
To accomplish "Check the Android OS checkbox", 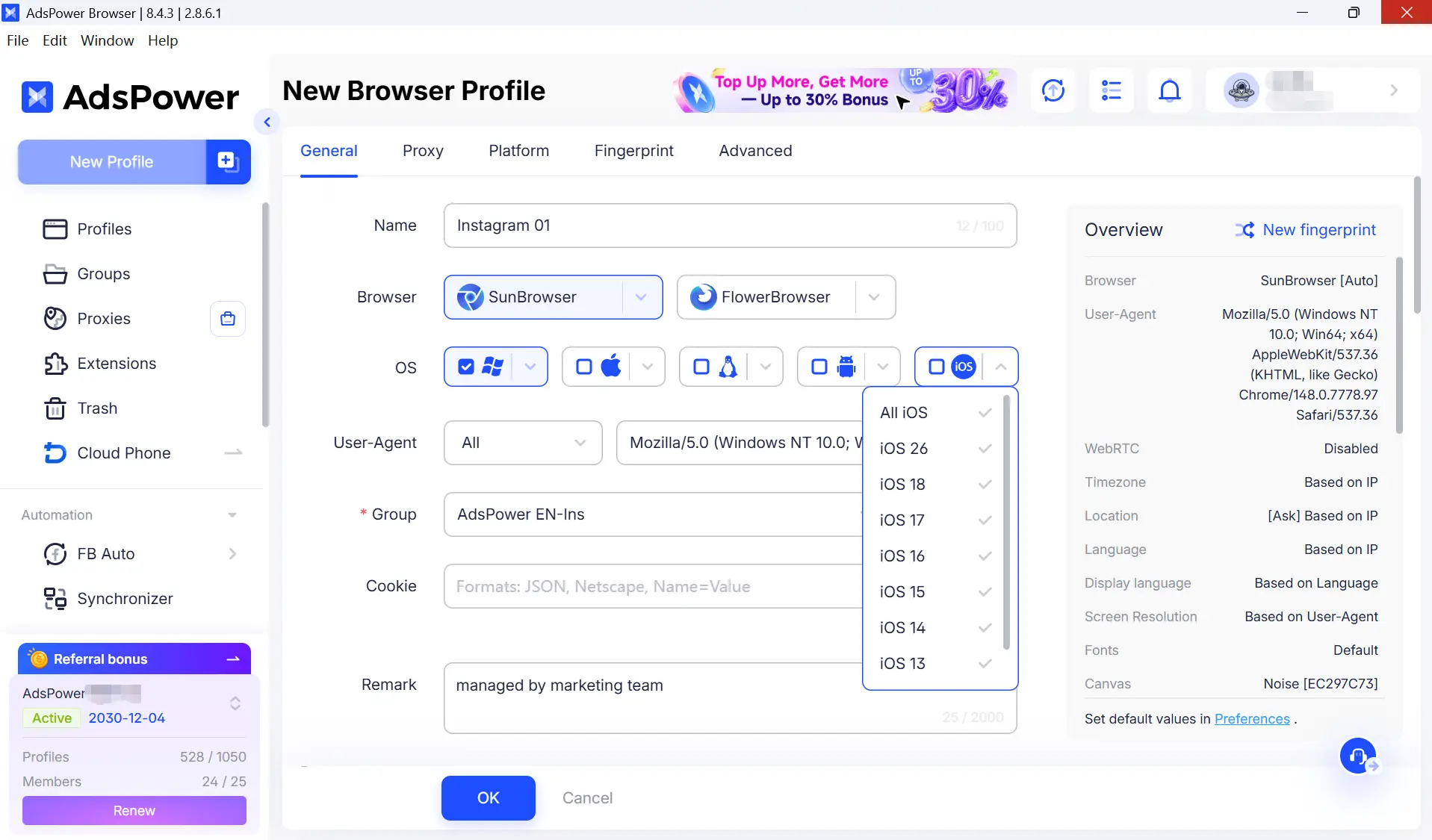I will [819, 367].
